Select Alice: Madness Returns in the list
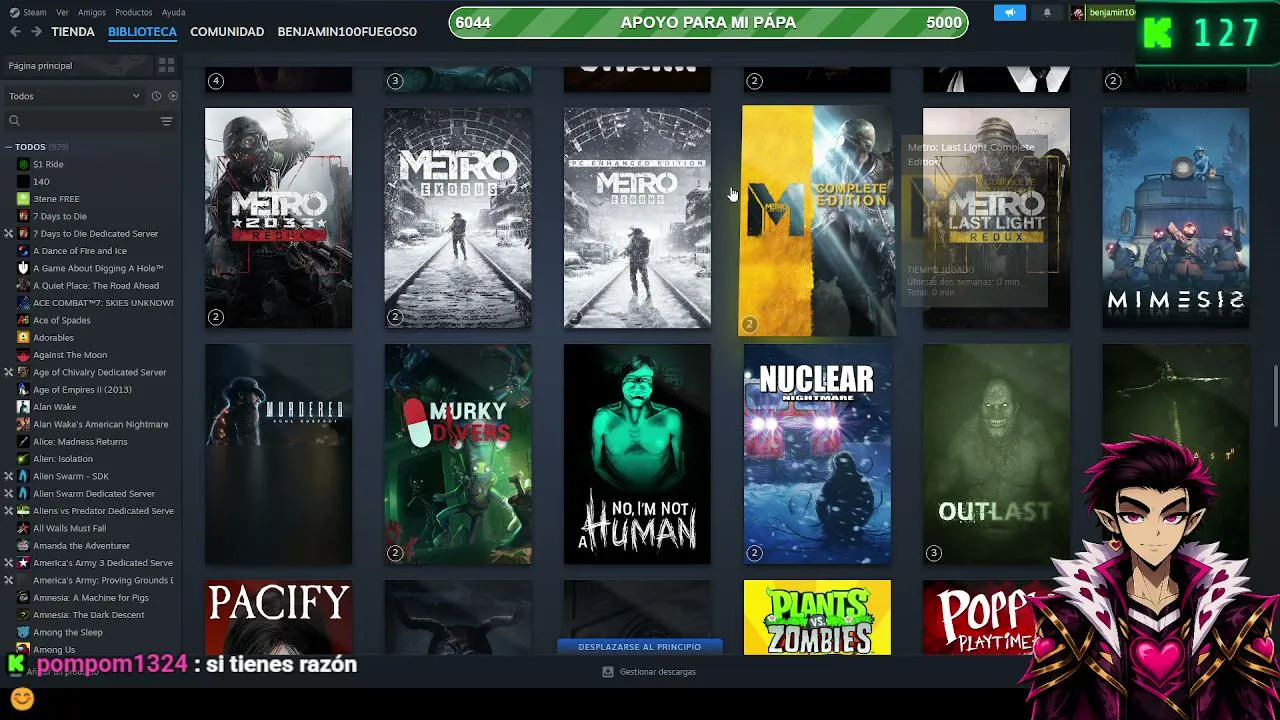Viewport: 1280px width, 720px height. pyautogui.click(x=80, y=442)
